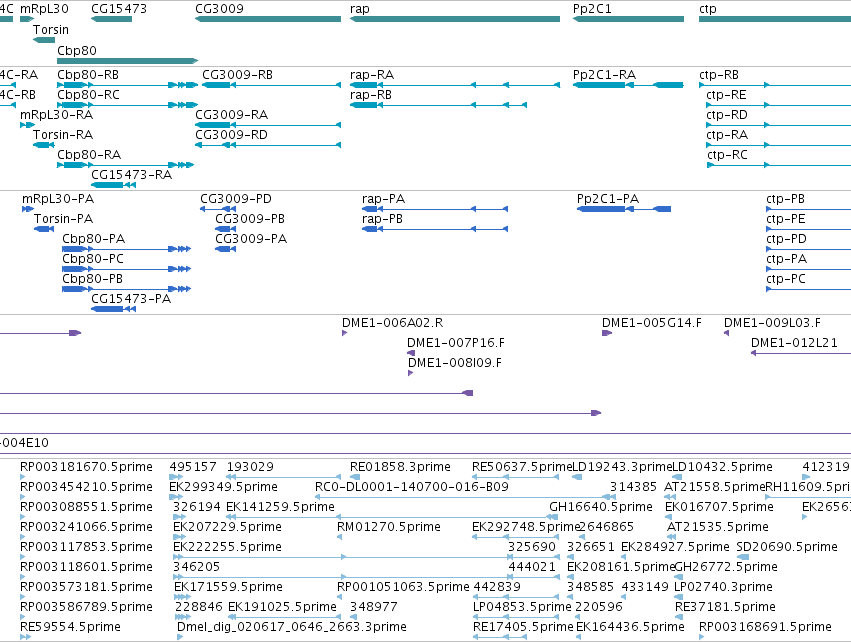Select transcript CG3009-RA label
This screenshot has height=642, width=851.
pos(232,115)
